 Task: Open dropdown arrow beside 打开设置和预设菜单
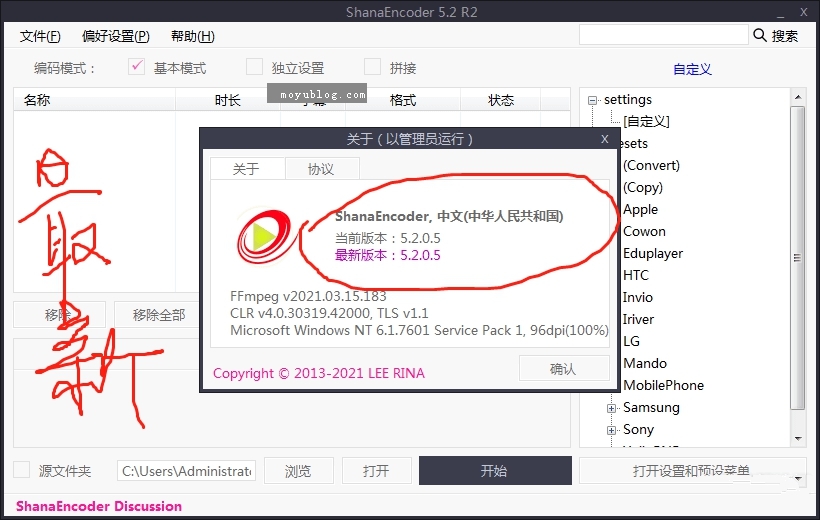pyautogui.click(x=798, y=478)
